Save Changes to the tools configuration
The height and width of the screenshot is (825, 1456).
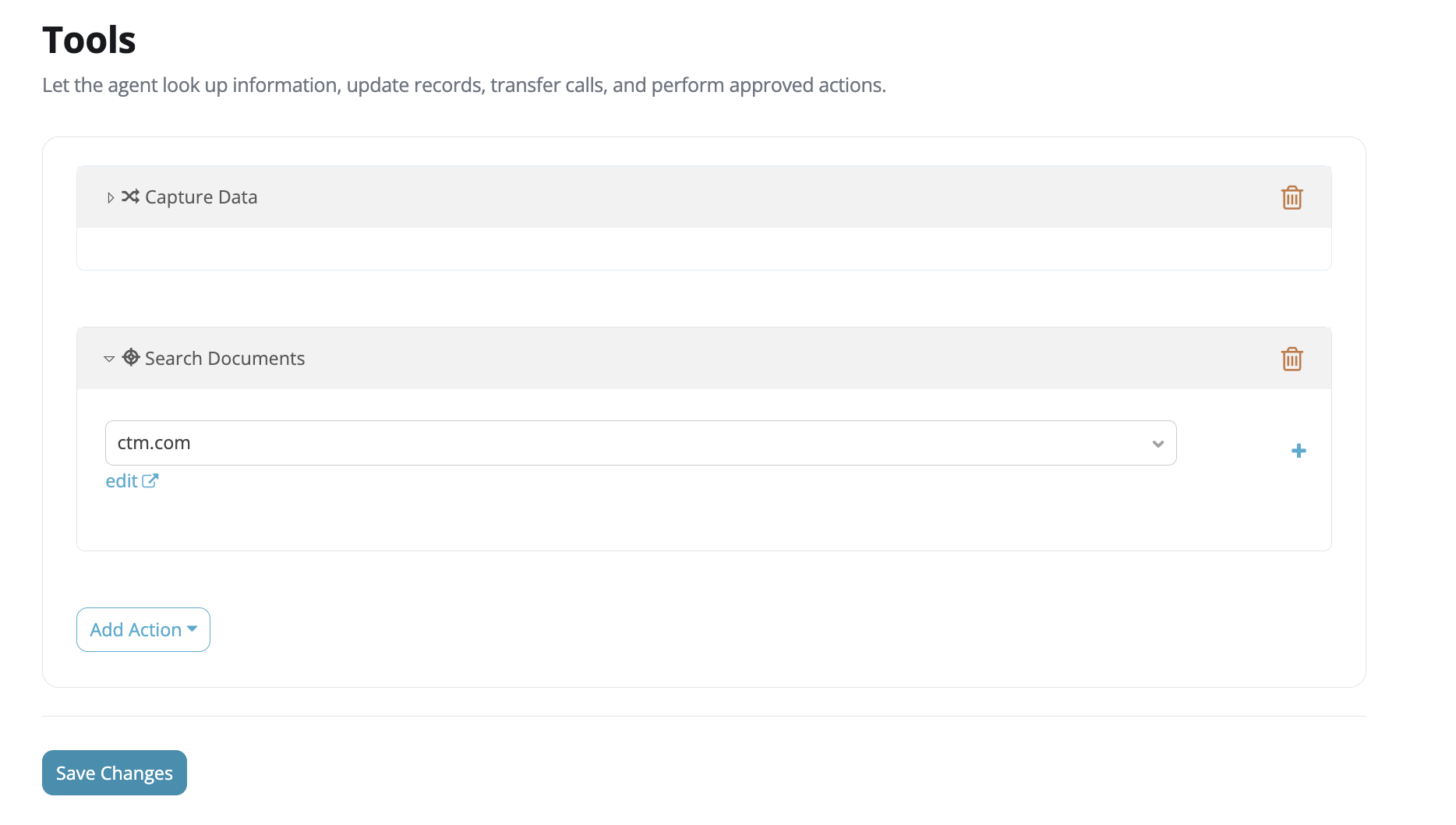(x=115, y=773)
